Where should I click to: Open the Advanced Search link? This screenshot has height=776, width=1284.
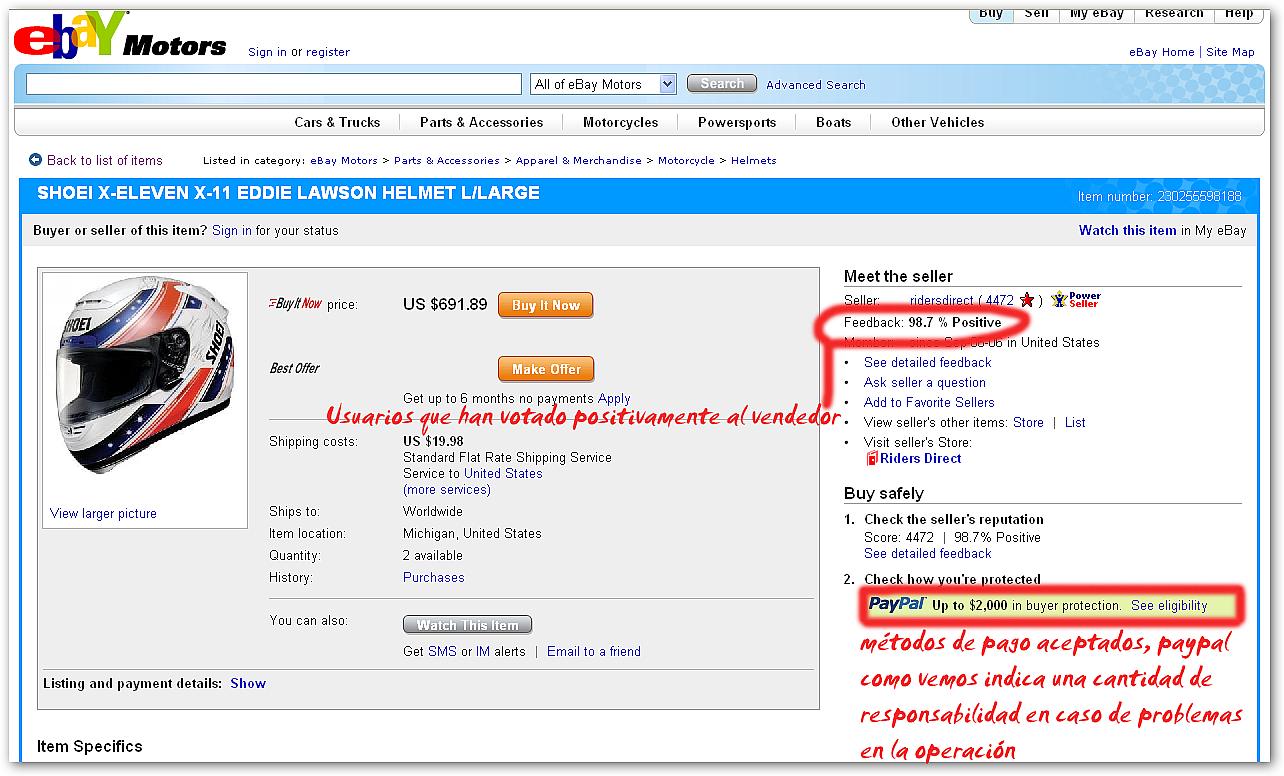(816, 85)
